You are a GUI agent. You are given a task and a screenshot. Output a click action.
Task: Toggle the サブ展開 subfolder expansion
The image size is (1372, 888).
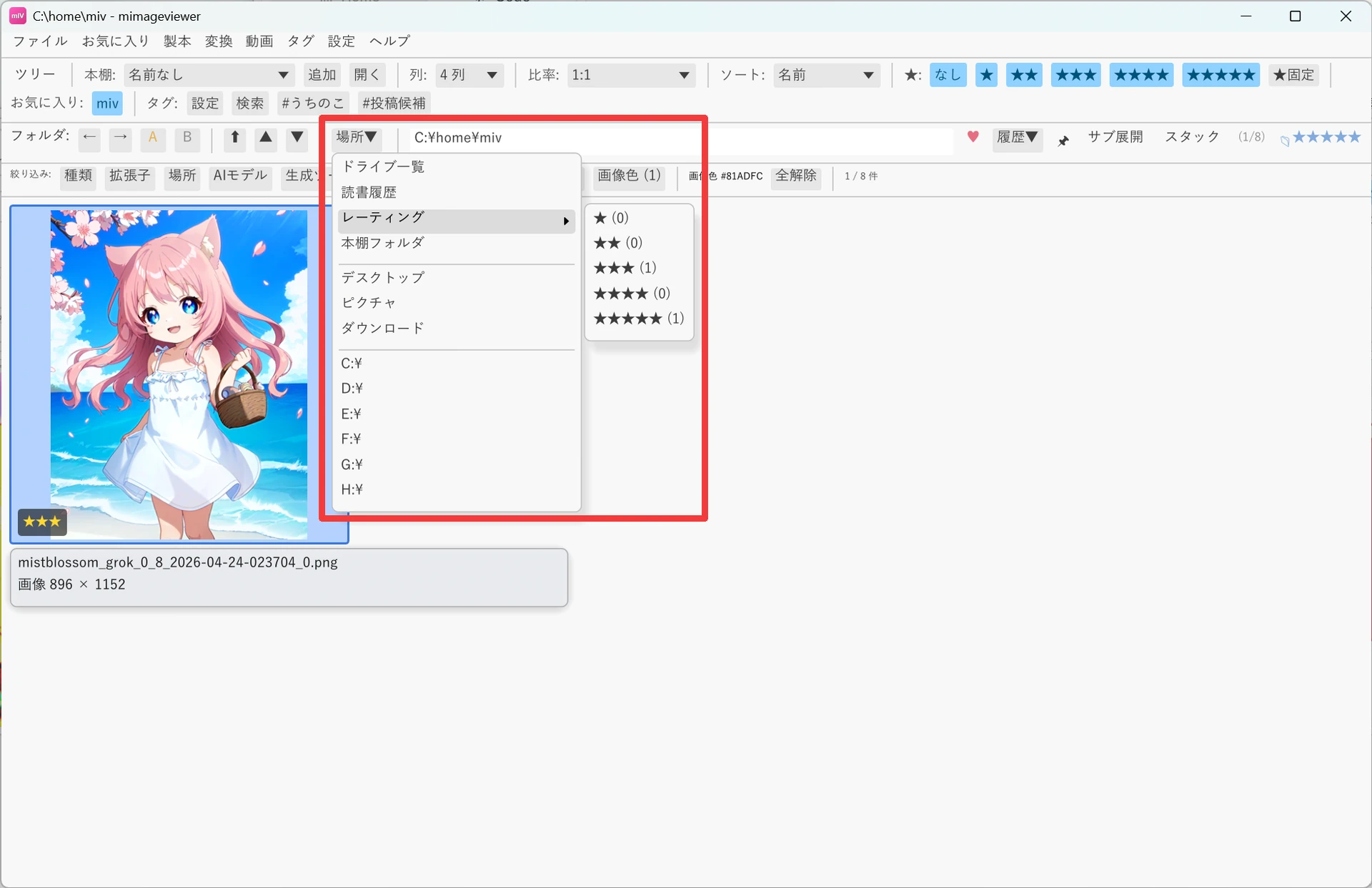coord(1115,137)
